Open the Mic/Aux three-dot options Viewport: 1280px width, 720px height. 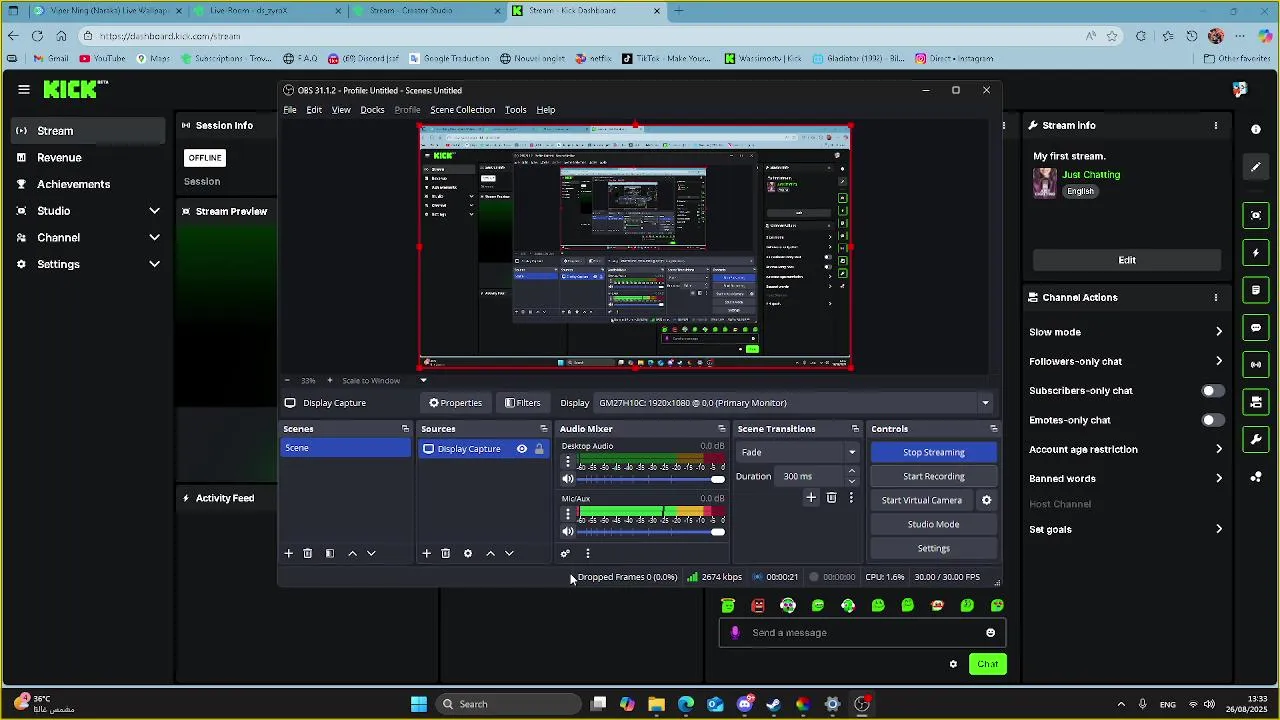point(568,514)
